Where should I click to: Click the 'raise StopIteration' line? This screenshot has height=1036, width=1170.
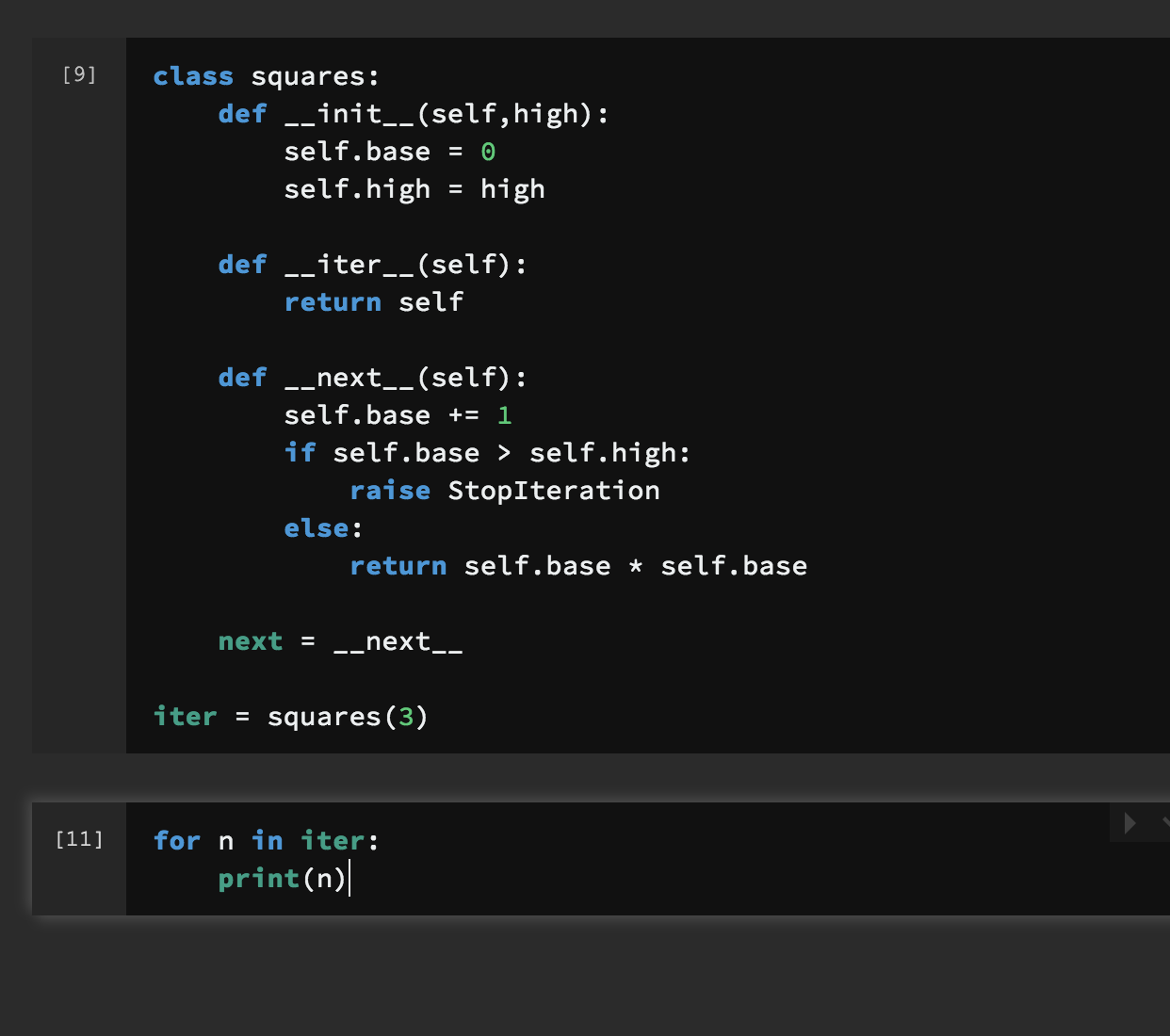pos(505,491)
